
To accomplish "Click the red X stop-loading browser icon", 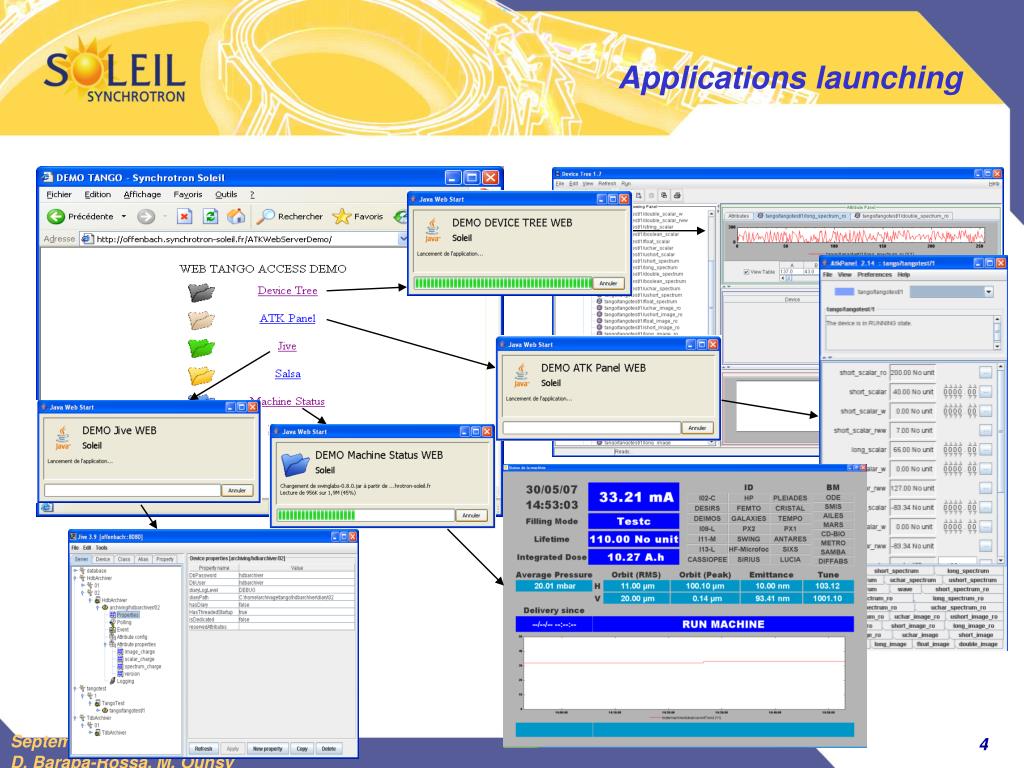I will point(185,216).
